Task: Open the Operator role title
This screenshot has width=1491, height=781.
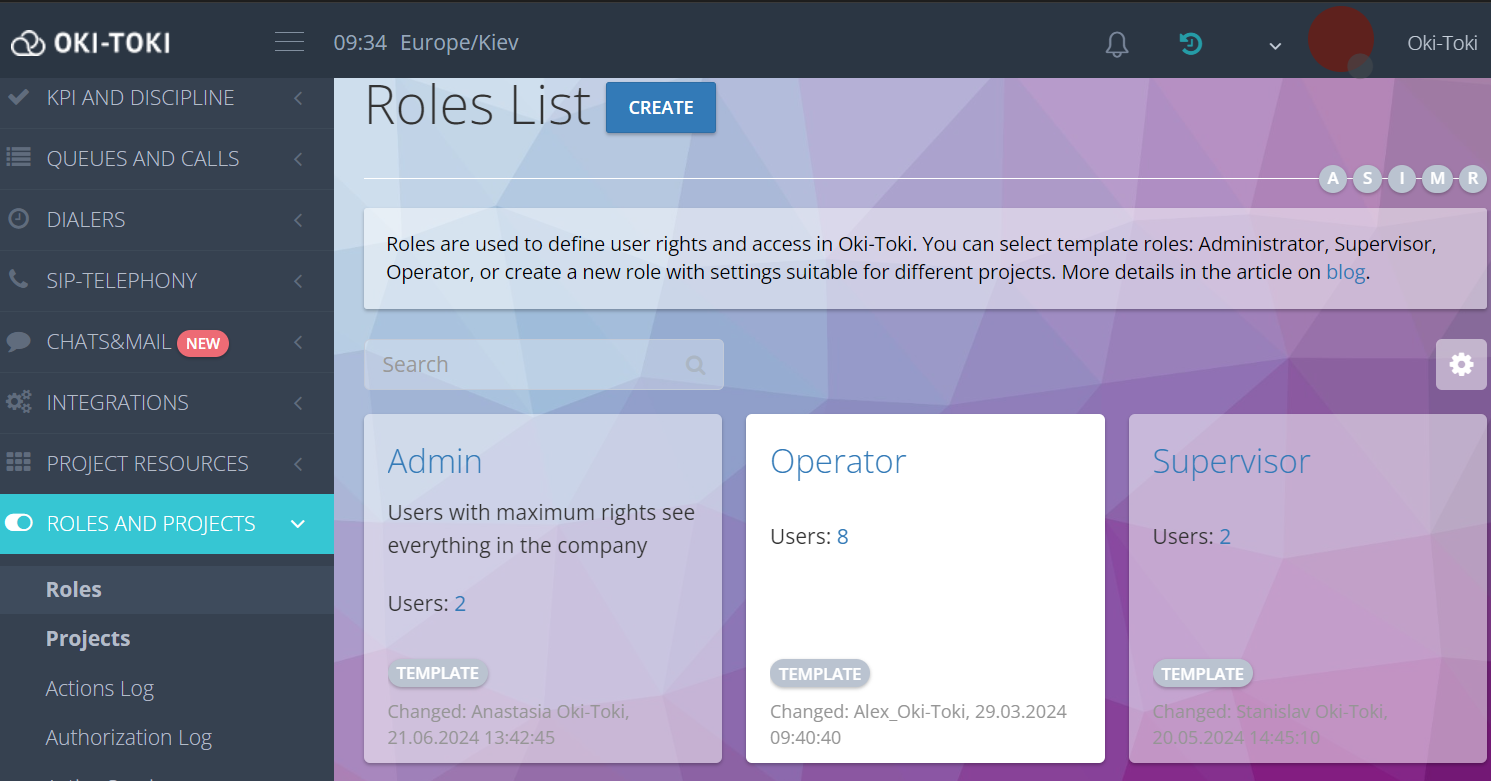Action: tap(838, 461)
